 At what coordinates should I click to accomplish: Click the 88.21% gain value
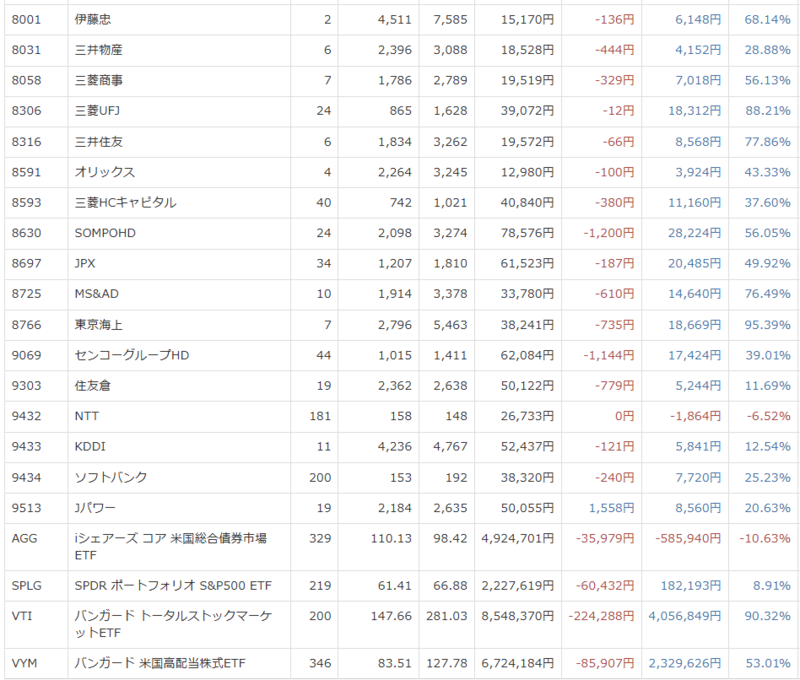tap(767, 111)
